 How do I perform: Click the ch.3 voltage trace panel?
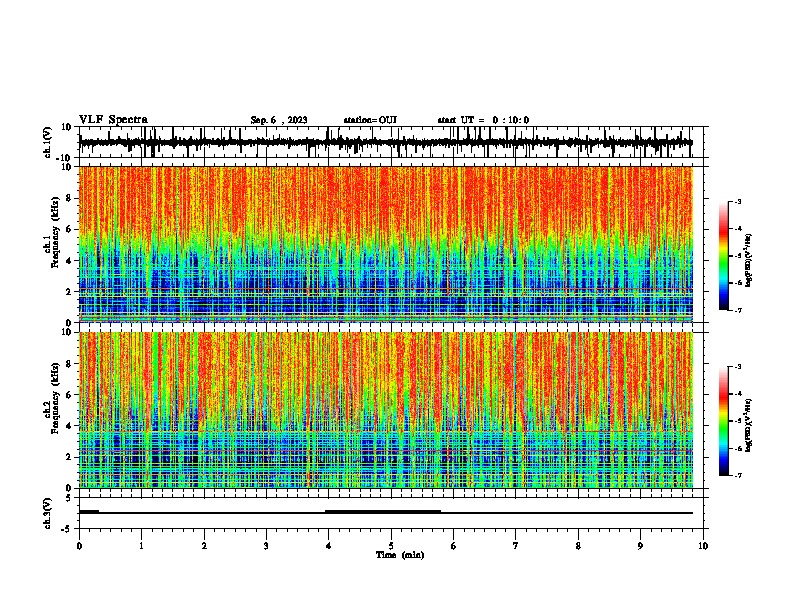coord(391,513)
